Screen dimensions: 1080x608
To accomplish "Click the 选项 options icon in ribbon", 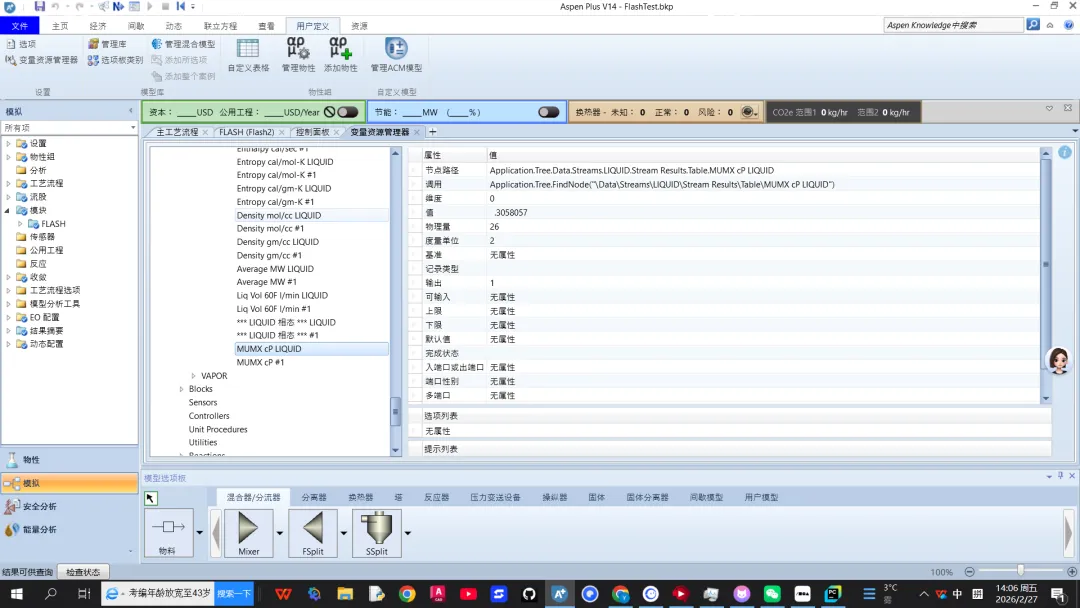I will tap(21, 44).
